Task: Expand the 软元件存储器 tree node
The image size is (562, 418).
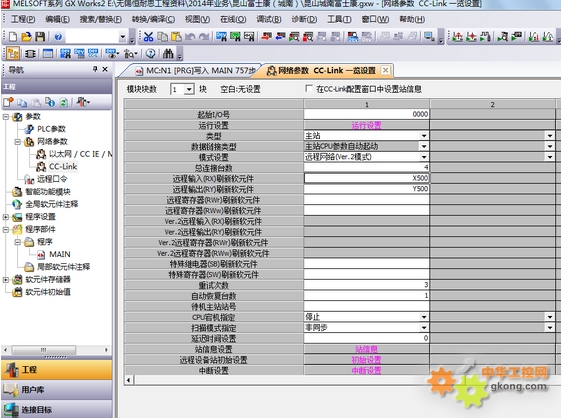Action: coord(6,280)
